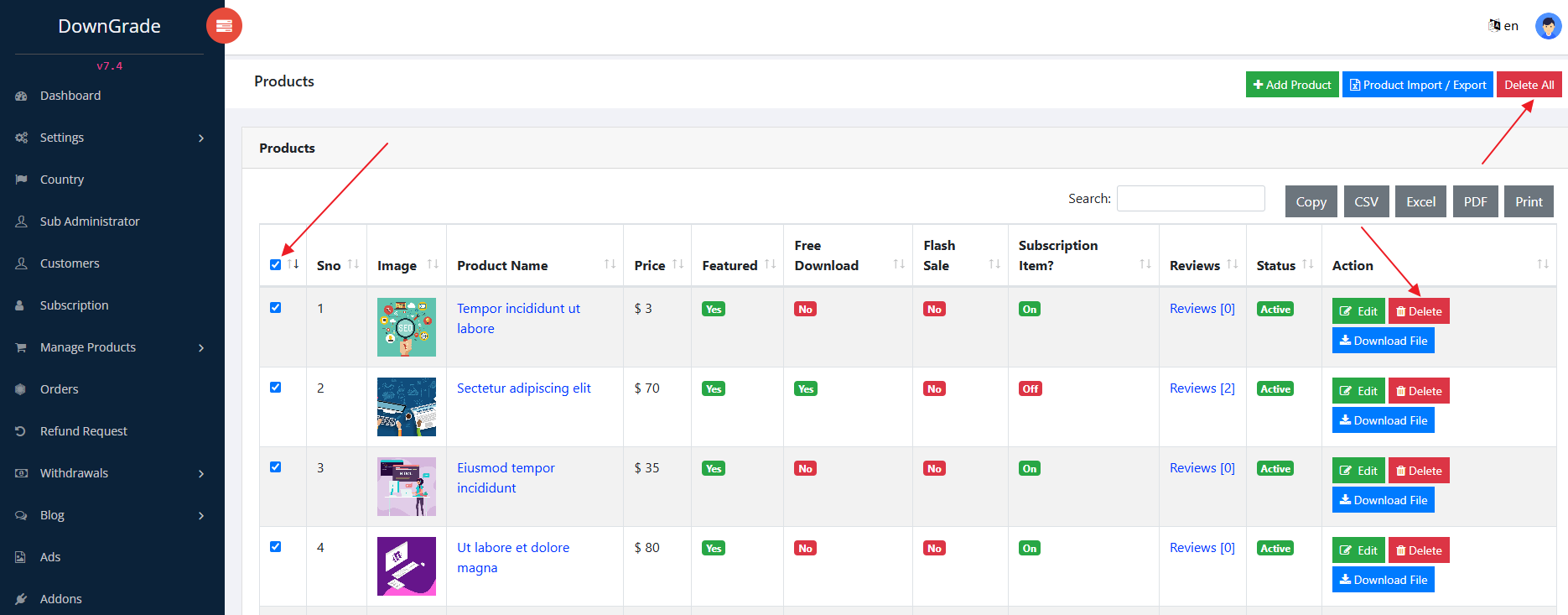The width and height of the screenshot is (1568, 615).
Task: Open the user avatar profile icon
Action: point(1548,26)
